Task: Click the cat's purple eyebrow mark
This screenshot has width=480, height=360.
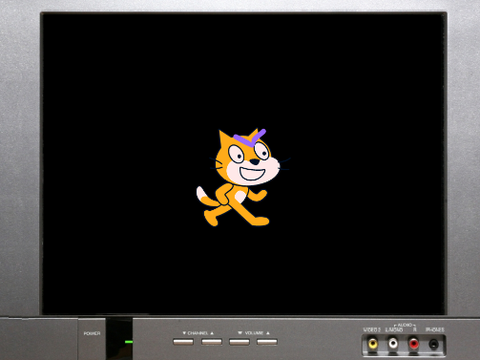Action: 250,137
